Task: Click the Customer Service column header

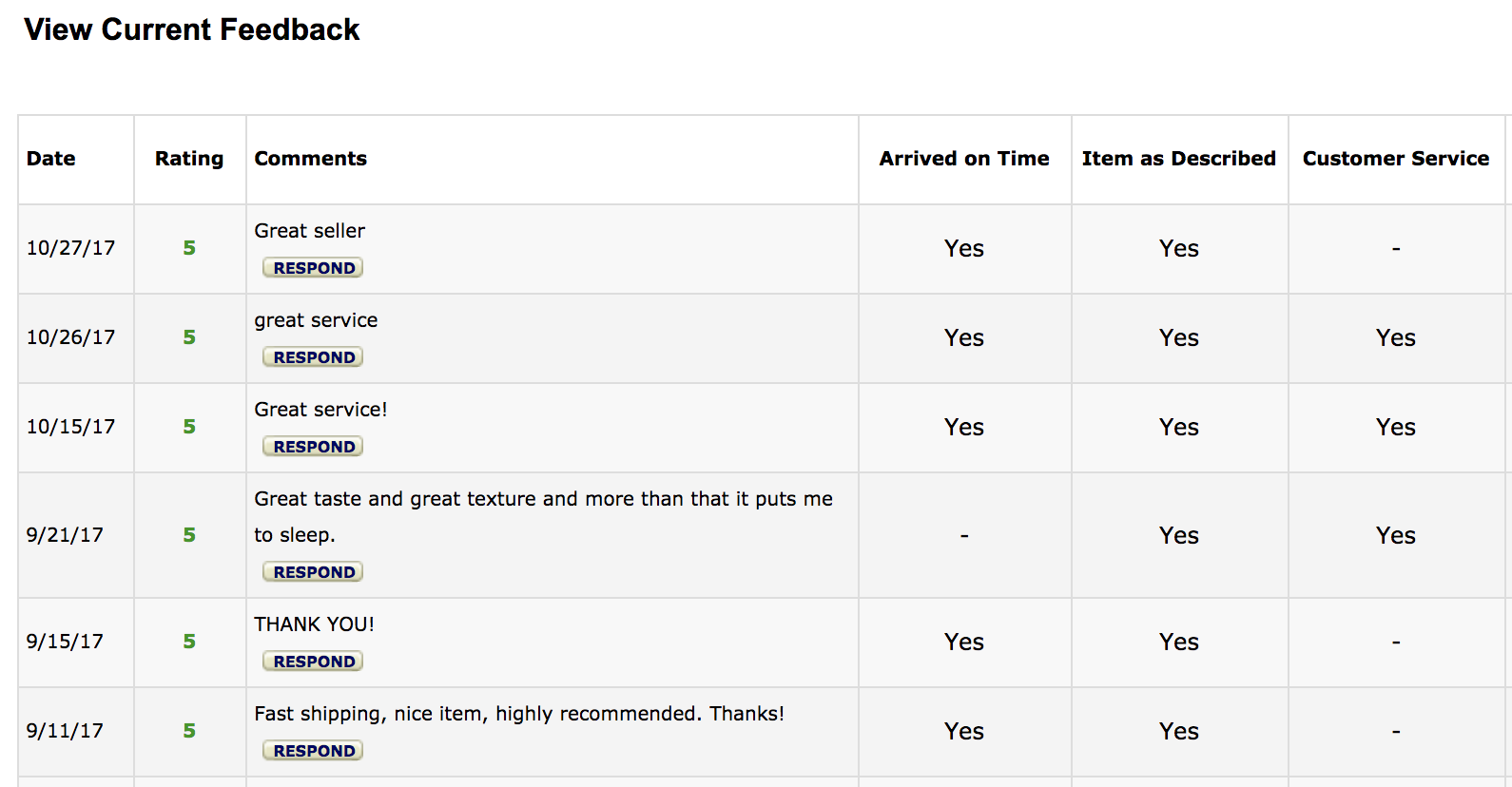Action: (x=1396, y=159)
